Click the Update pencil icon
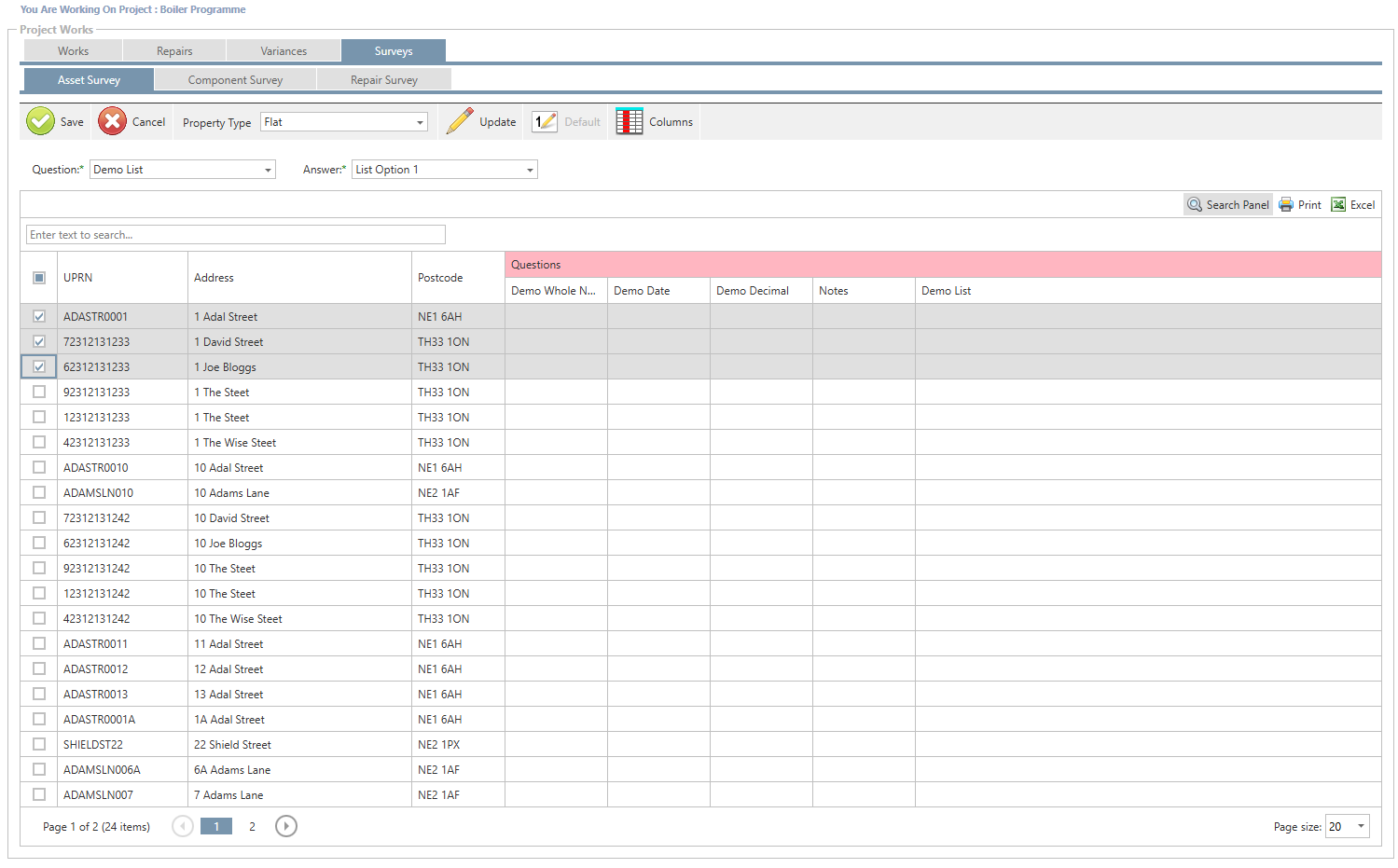Viewport: 1398px width, 868px height. [460, 121]
